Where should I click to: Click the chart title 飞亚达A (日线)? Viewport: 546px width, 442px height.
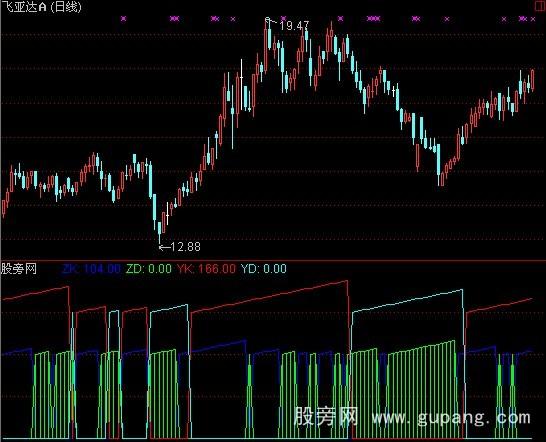[x=41, y=7]
